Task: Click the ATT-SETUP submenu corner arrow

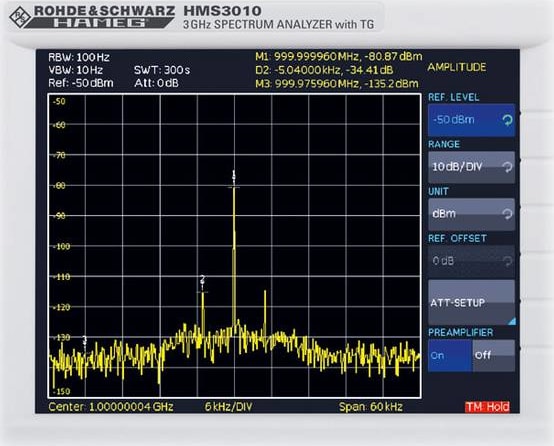Action: click(512, 321)
